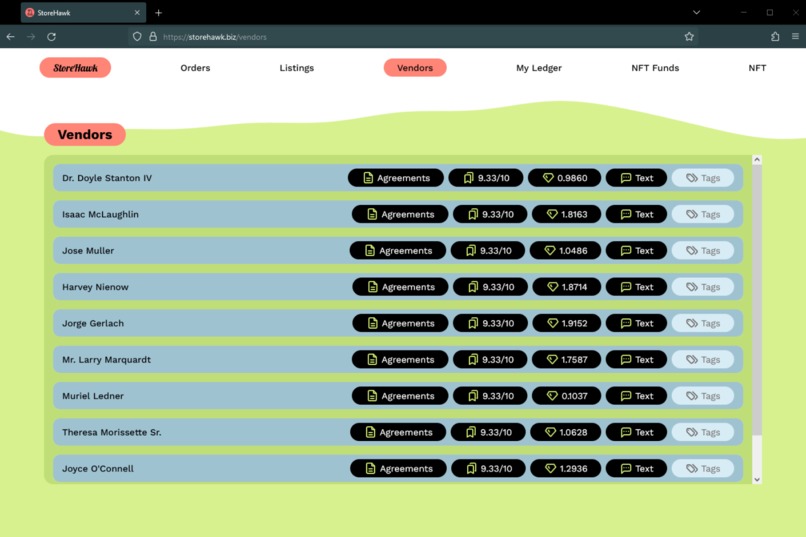Screen dimensions: 806x537
Task: Open Agreements for Joyce O'Connell
Action: coord(398,469)
